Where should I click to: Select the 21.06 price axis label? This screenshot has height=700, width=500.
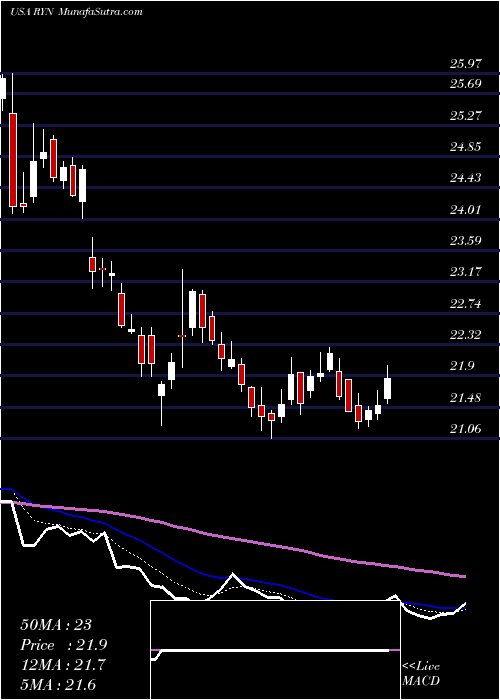click(466, 429)
